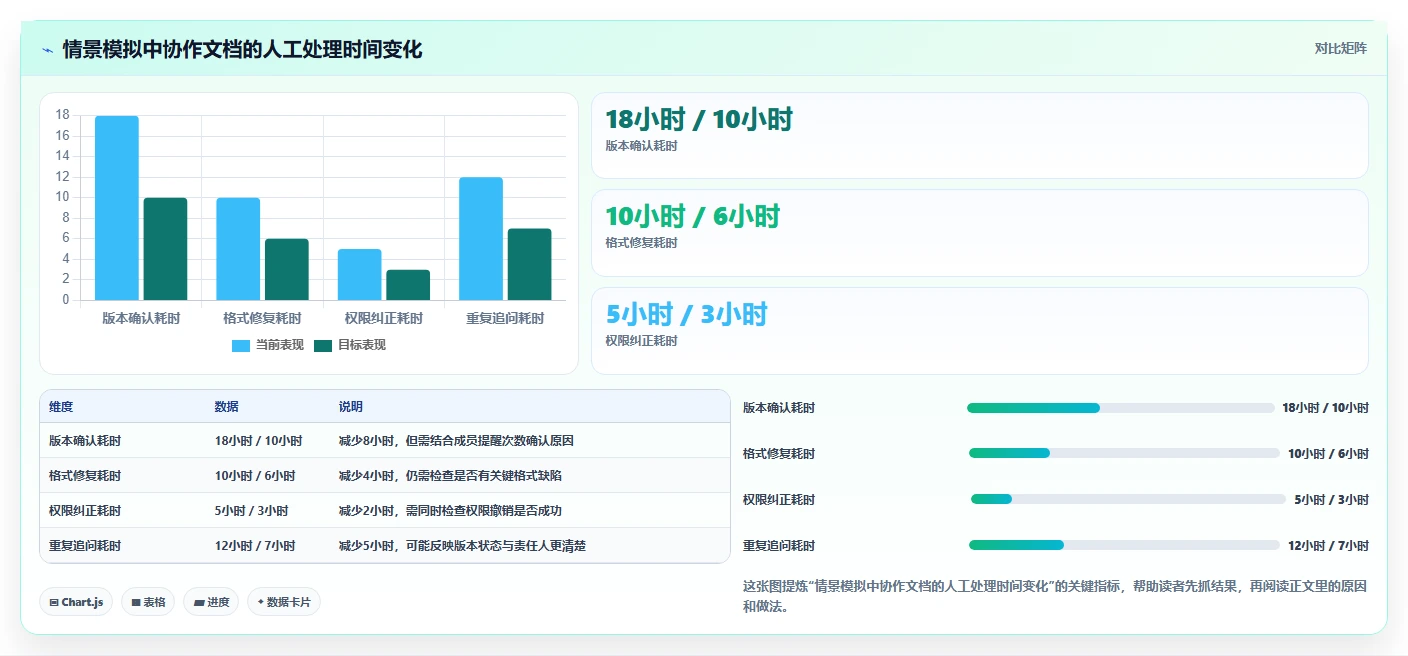Screen dimensions: 1408x656
Task: Click the 重复追问耗时 light blue bar
Action: tap(481, 239)
